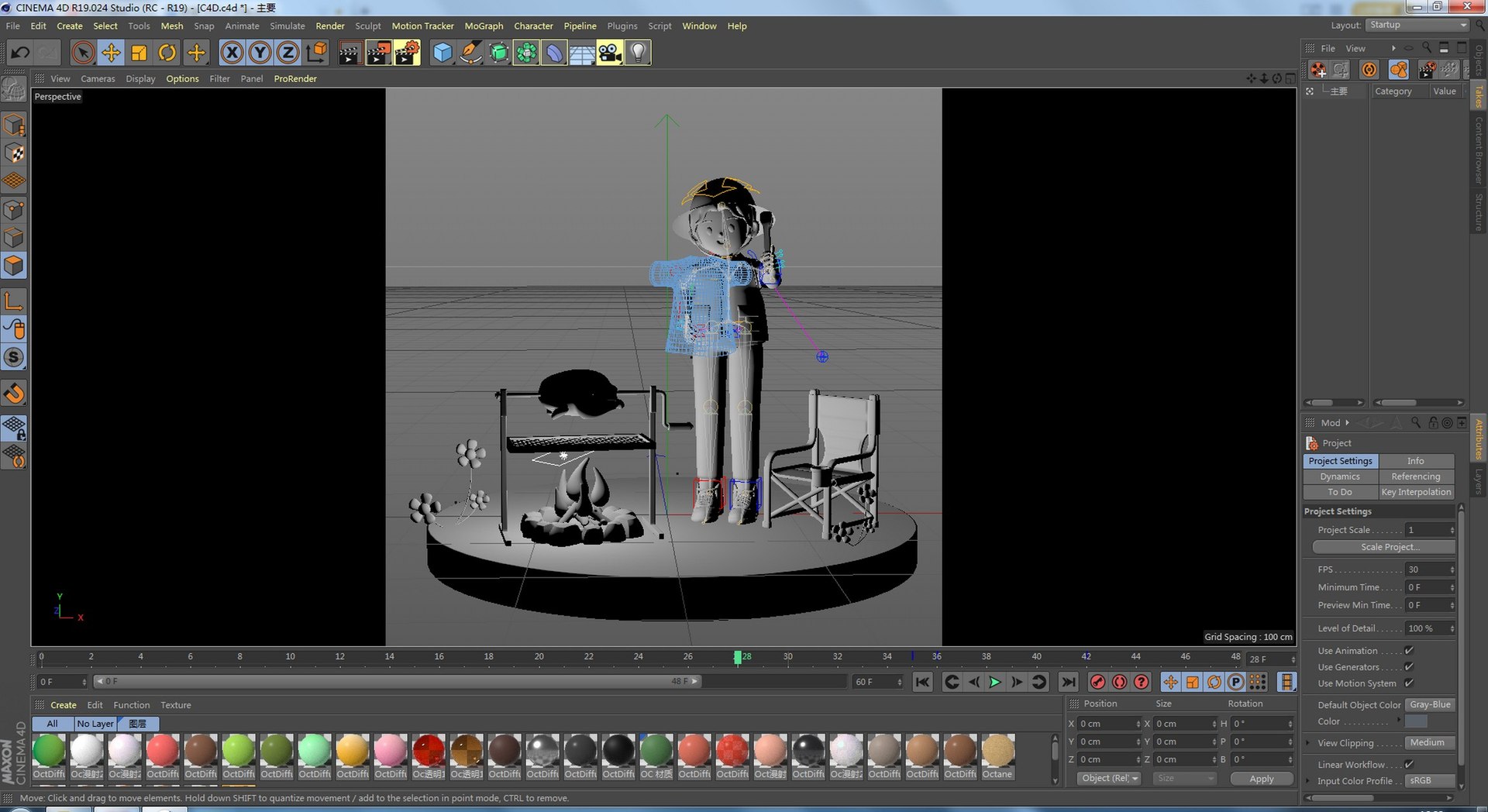Switch to the Key Interpolation tab

1416,492
